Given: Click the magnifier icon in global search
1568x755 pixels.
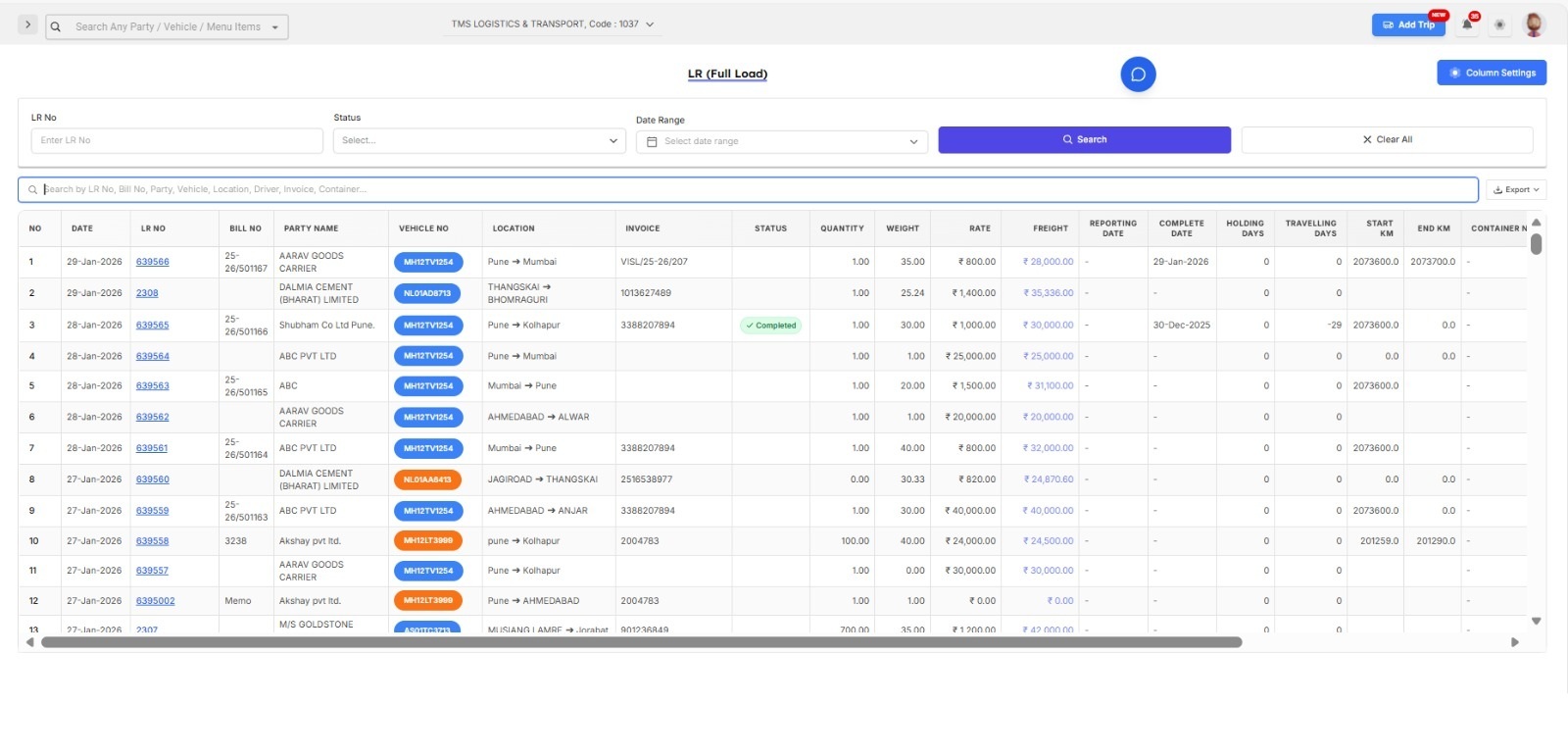Looking at the screenshot, I should (x=56, y=26).
